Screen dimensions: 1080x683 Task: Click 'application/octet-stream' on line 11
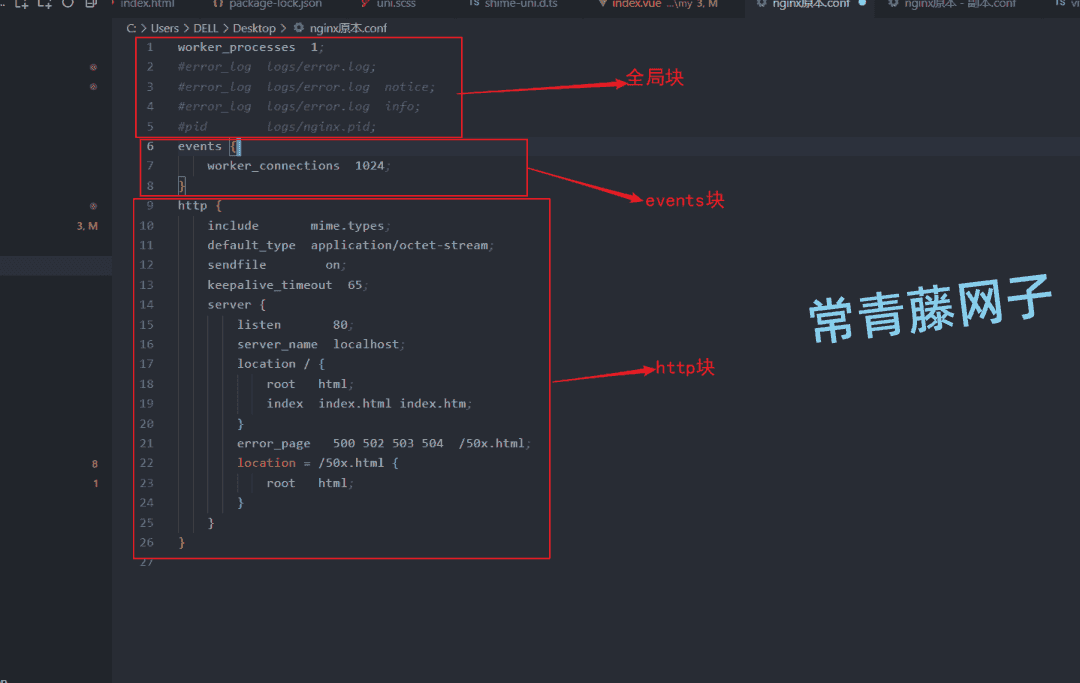(x=399, y=245)
